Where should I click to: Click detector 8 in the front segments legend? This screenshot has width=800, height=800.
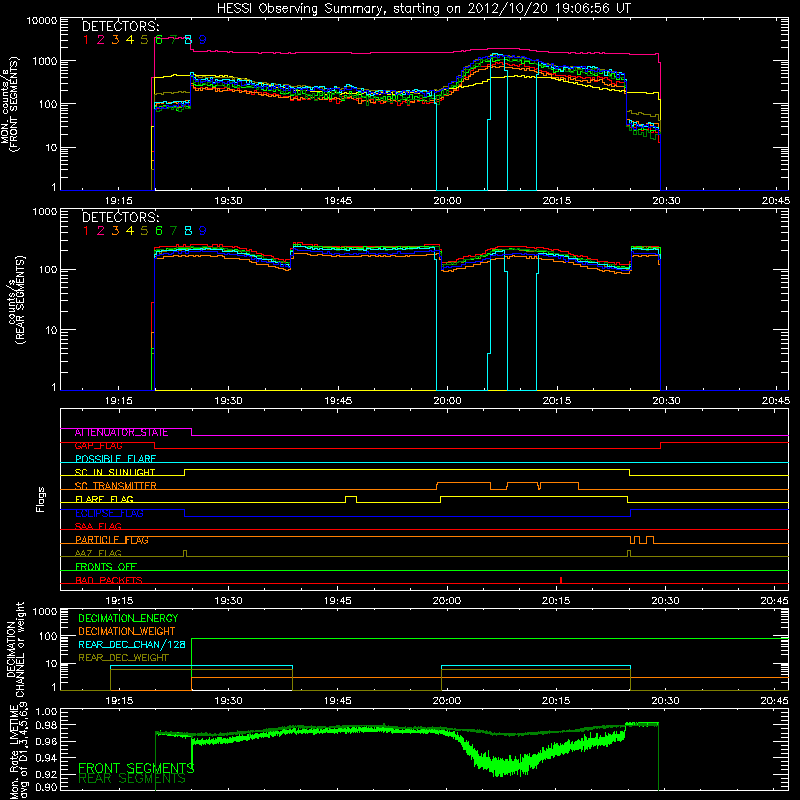pos(188,40)
